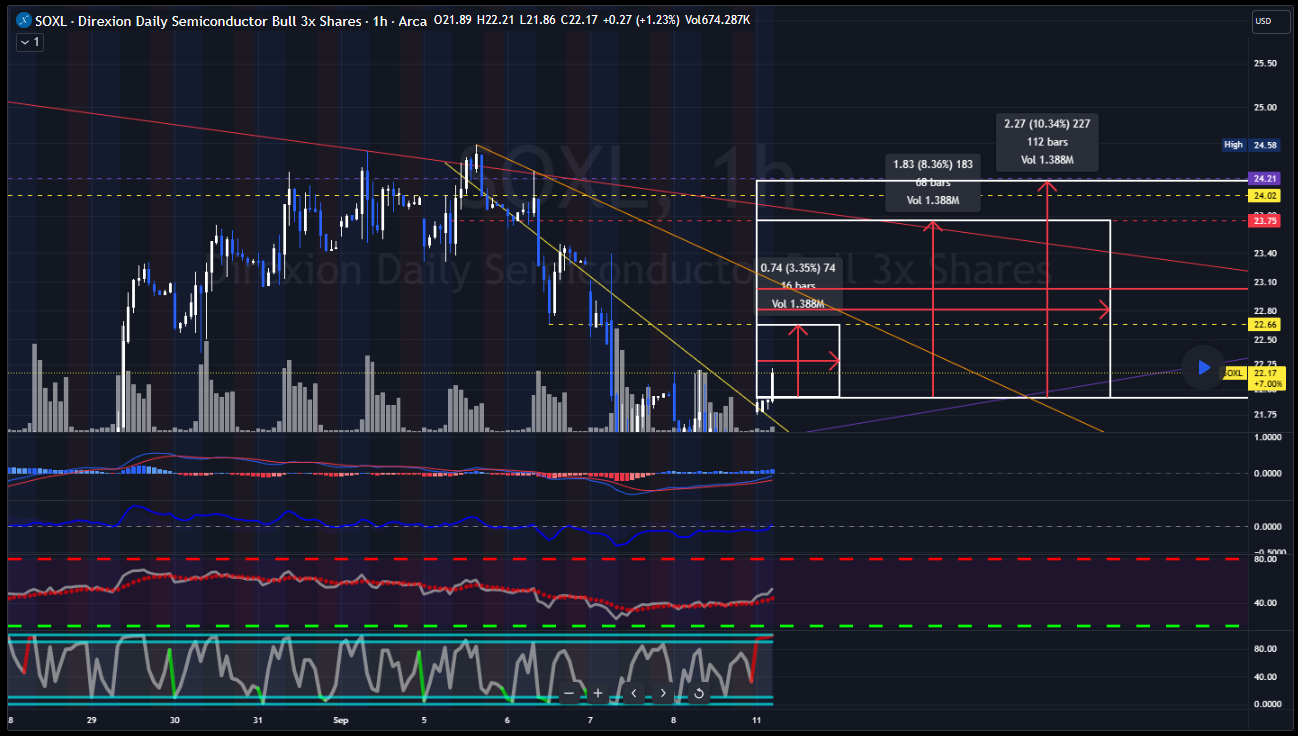Screen dimensions: 1298x736
Task: Select the purple 24.21 price label
Action: 1264,178
